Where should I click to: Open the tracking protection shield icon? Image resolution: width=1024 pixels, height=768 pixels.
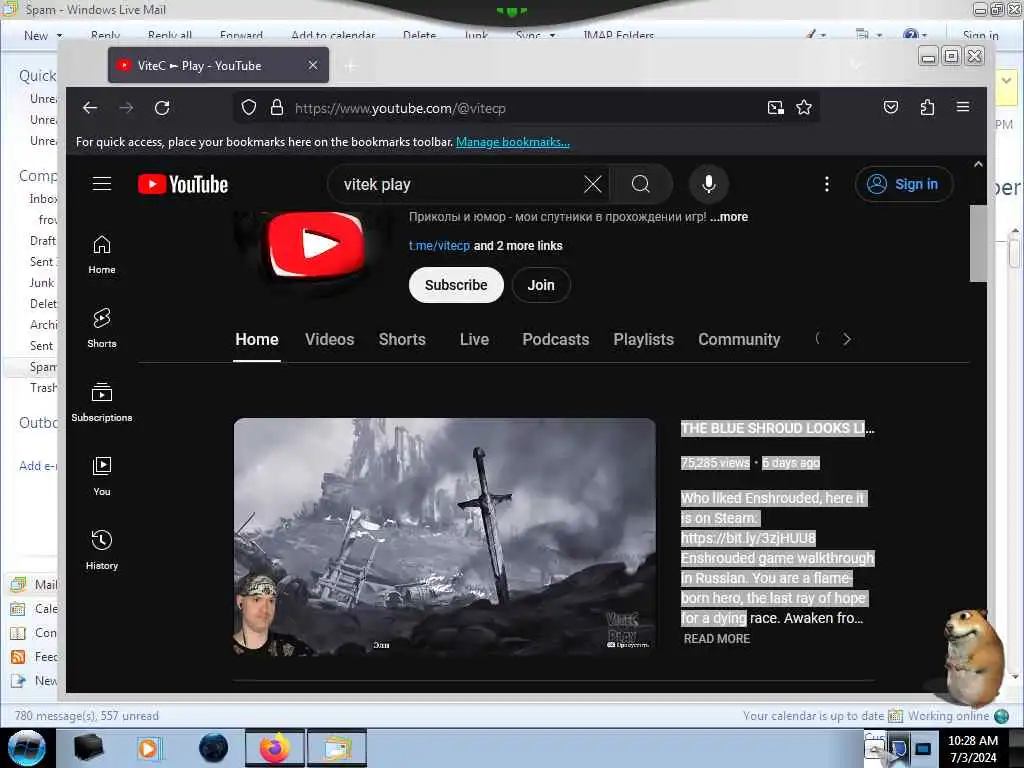click(x=249, y=108)
